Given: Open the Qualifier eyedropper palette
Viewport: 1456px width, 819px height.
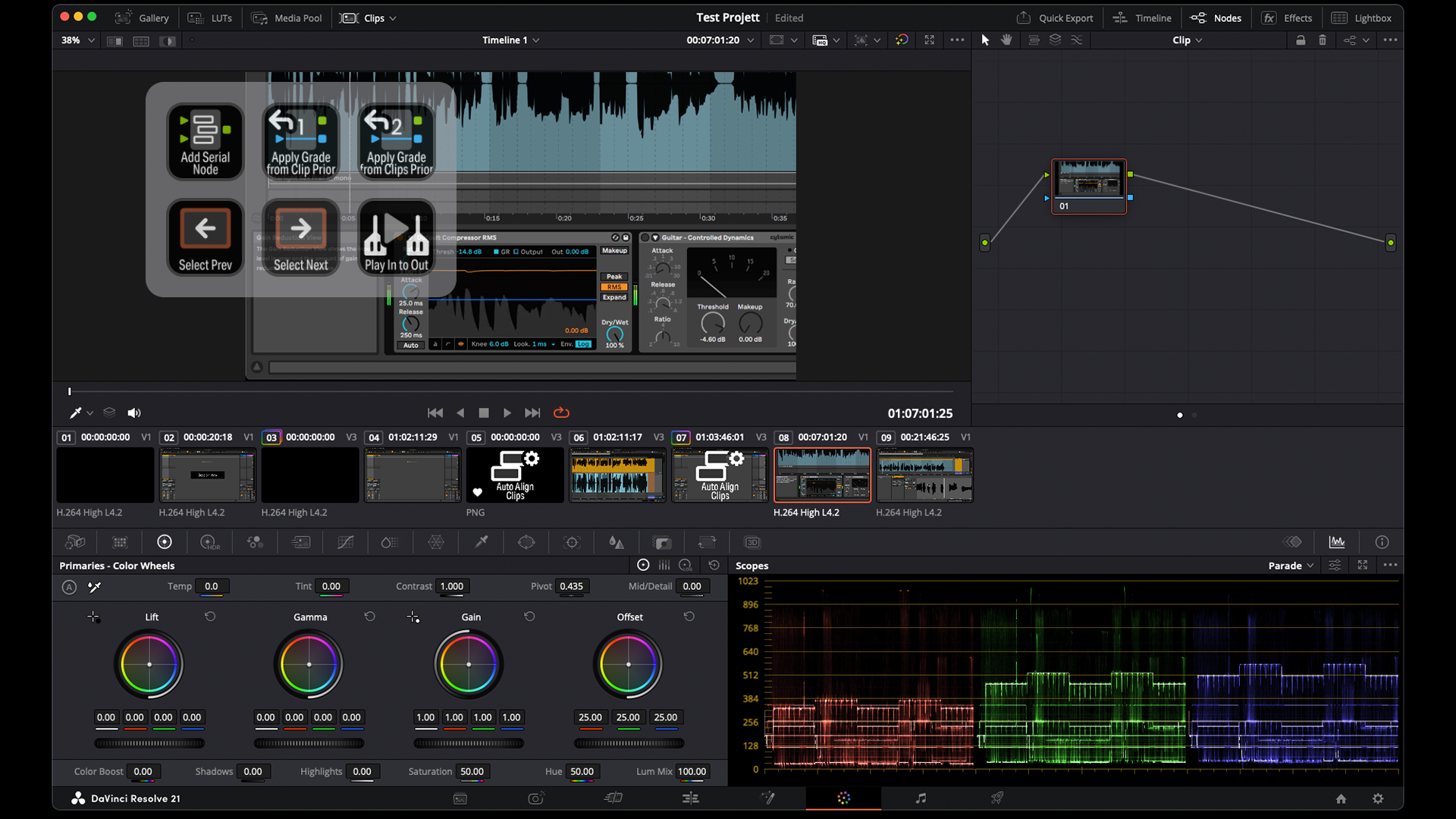Looking at the screenshot, I should point(482,542).
